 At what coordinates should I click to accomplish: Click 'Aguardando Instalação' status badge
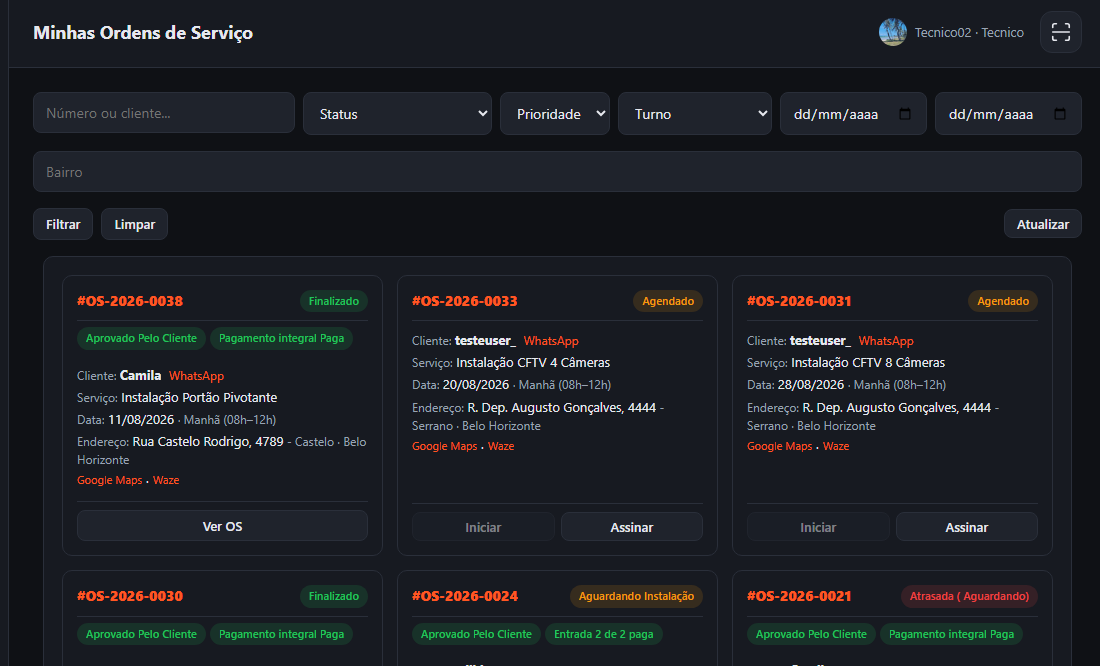[636, 597]
